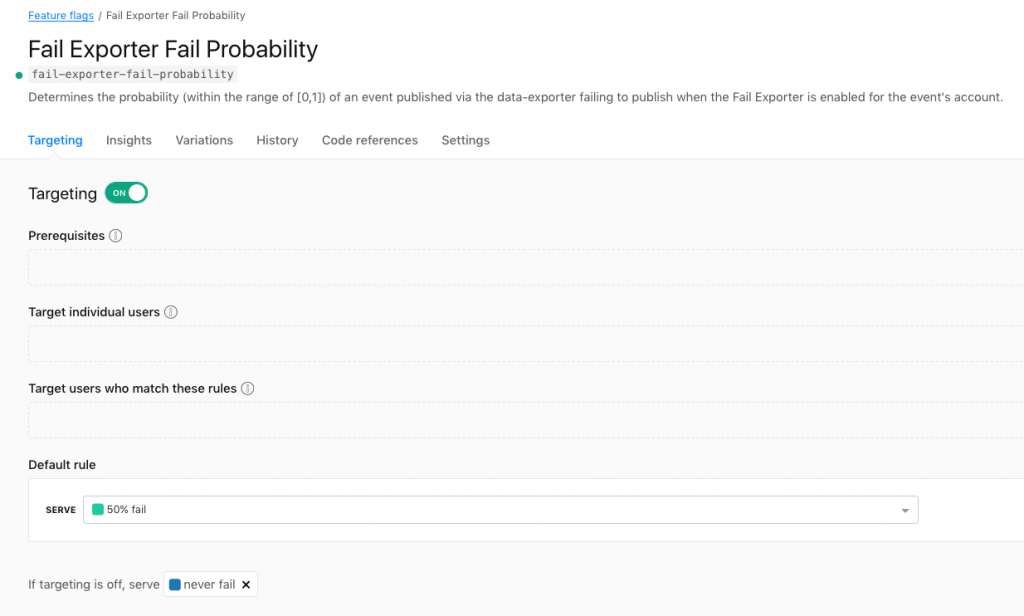The image size is (1024, 616).
Task: Open the tooltip icon for targeting rules
Action: (247, 388)
